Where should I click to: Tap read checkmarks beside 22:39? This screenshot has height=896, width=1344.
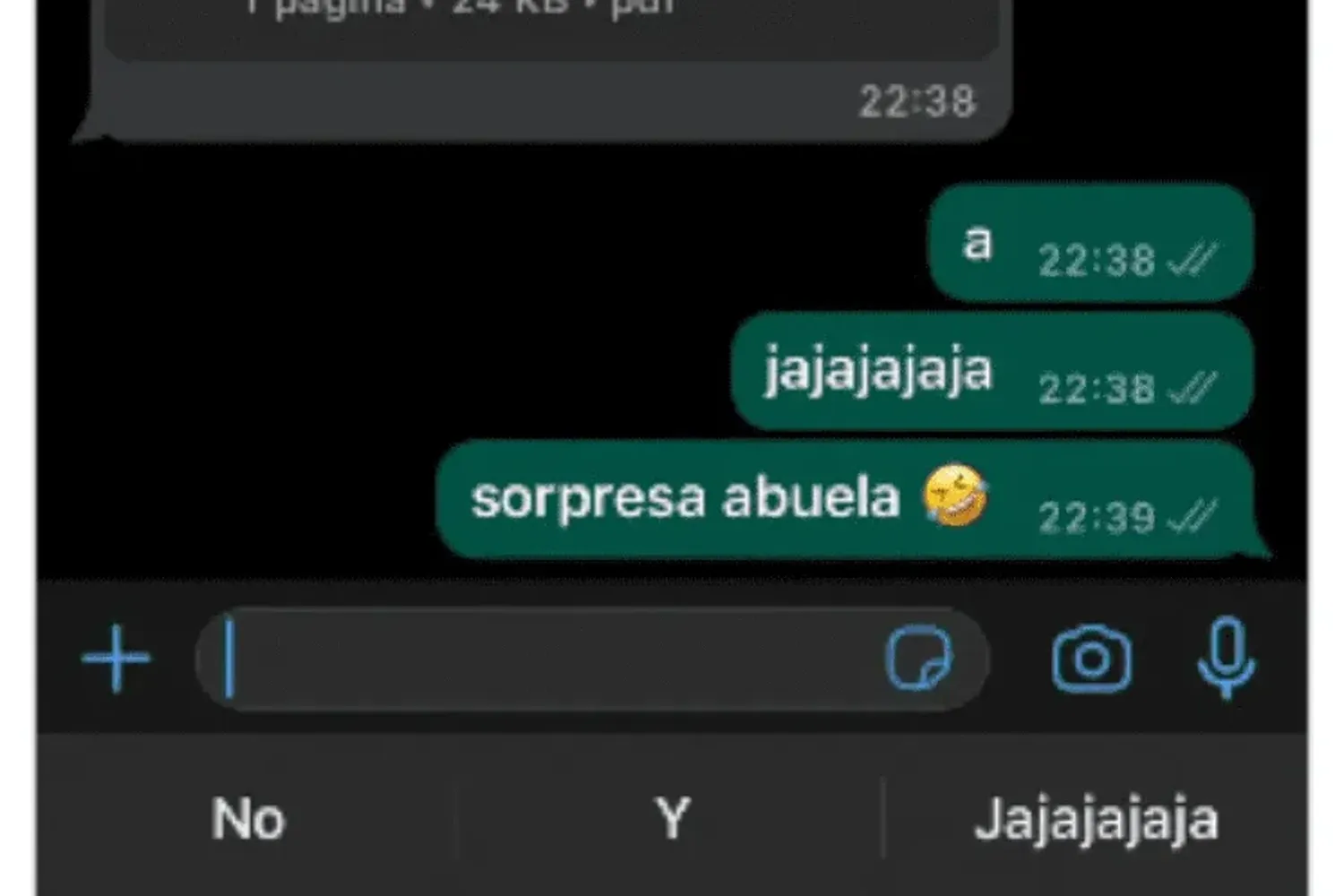coord(1193,517)
